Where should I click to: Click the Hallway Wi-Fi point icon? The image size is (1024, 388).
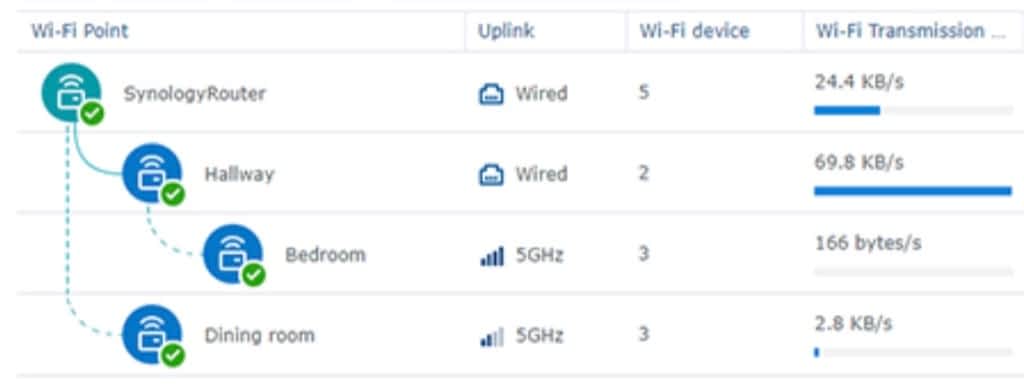tap(152, 173)
